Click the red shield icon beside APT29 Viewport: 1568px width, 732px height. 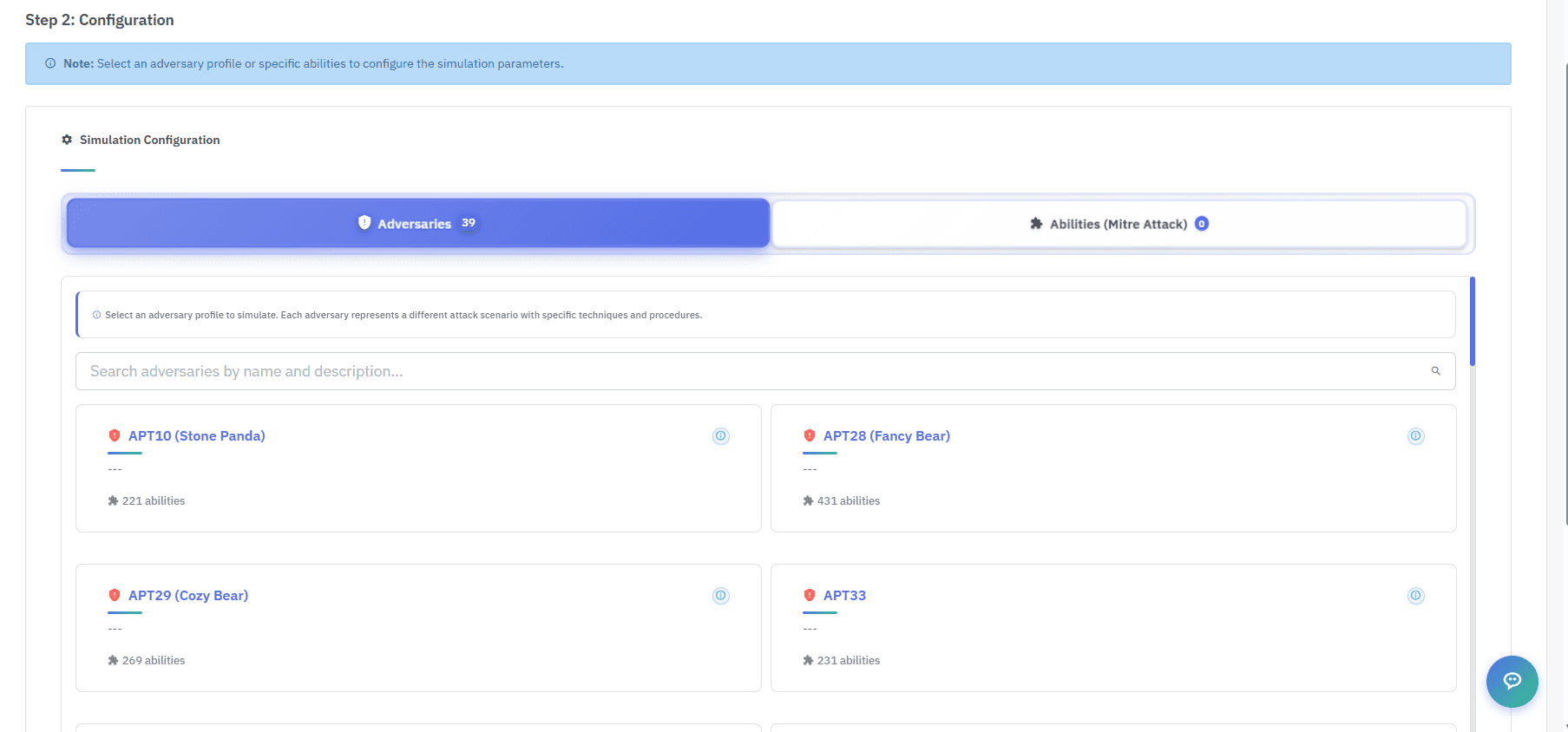tap(115, 595)
